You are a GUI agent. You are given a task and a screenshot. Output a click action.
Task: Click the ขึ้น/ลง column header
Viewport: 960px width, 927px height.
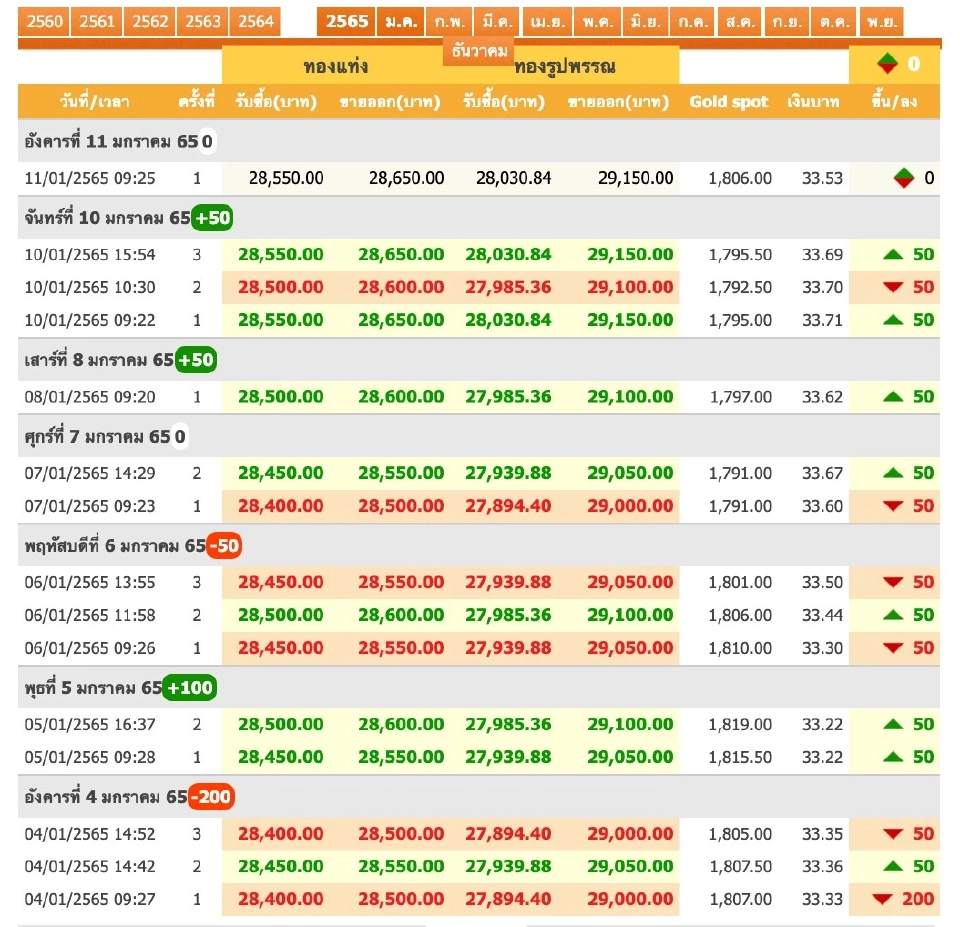(x=894, y=101)
